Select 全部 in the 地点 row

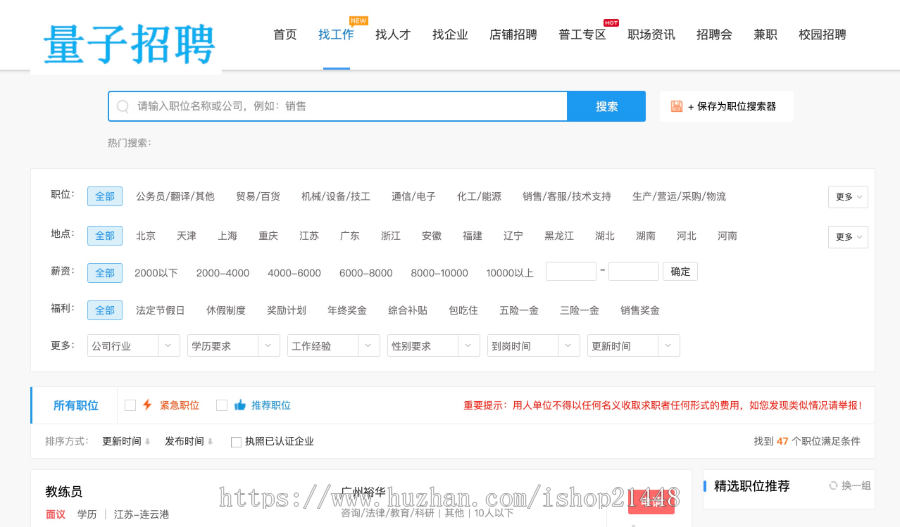pyautogui.click(x=104, y=236)
